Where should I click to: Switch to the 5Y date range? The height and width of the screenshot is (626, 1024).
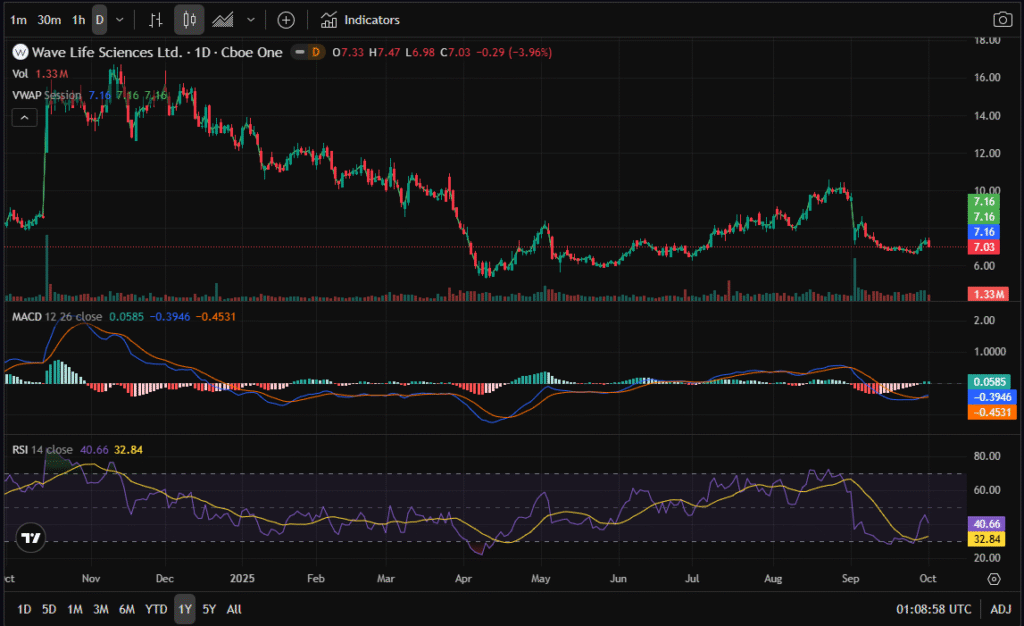(209, 609)
